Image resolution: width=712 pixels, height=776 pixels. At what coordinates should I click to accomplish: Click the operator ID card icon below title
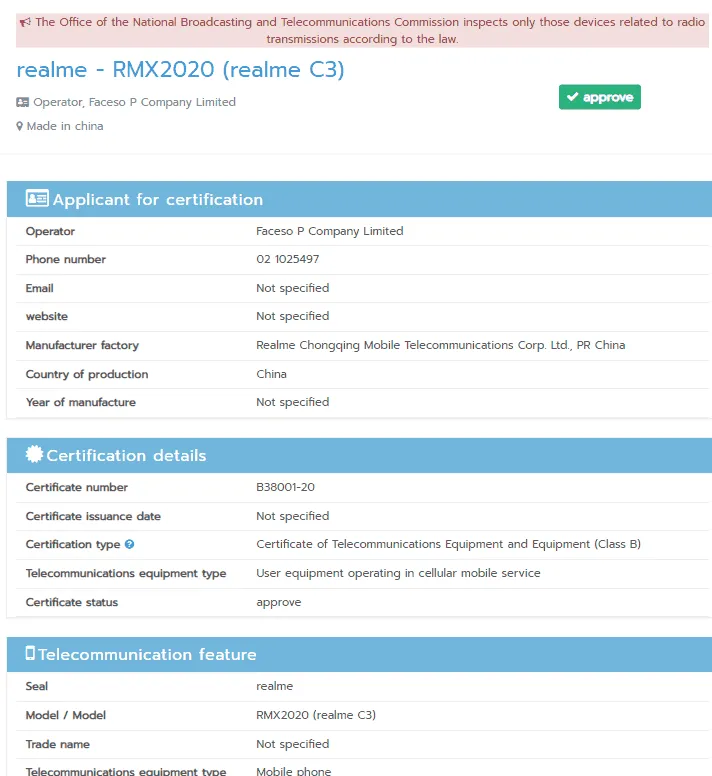[x=22, y=102]
